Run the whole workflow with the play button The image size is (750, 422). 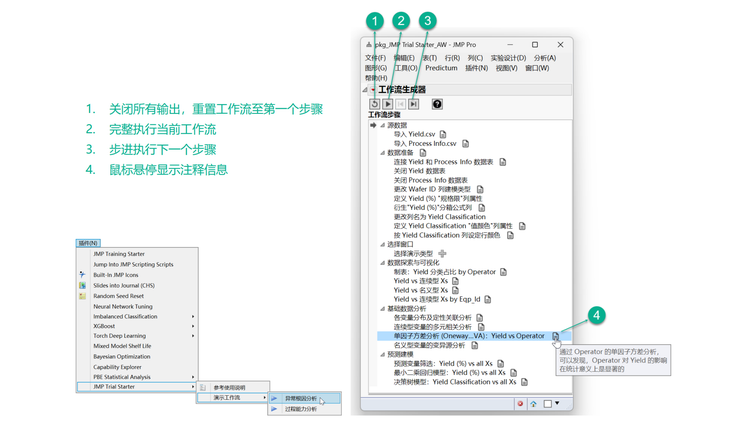pyautogui.click(x=388, y=104)
